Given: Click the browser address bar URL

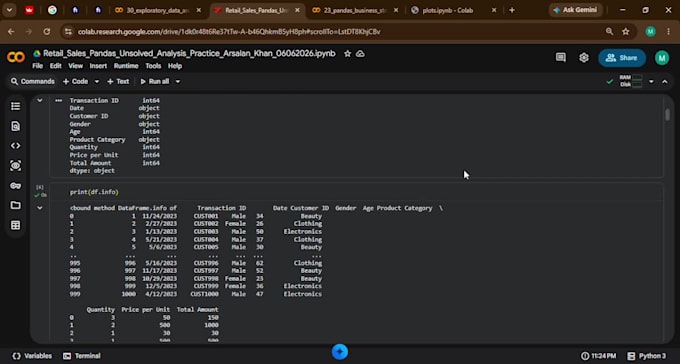Looking at the screenshot, I should (229, 32).
